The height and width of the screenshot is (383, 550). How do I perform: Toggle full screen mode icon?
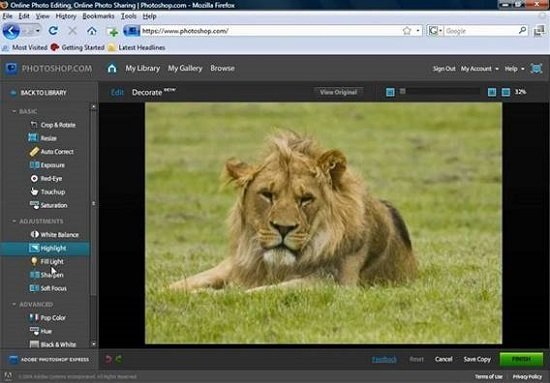(x=536, y=68)
